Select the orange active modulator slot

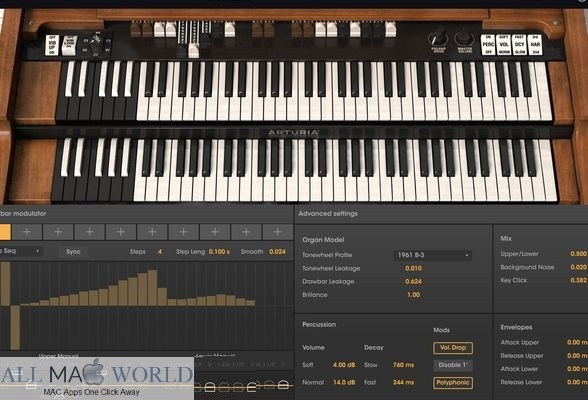click(5, 232)
